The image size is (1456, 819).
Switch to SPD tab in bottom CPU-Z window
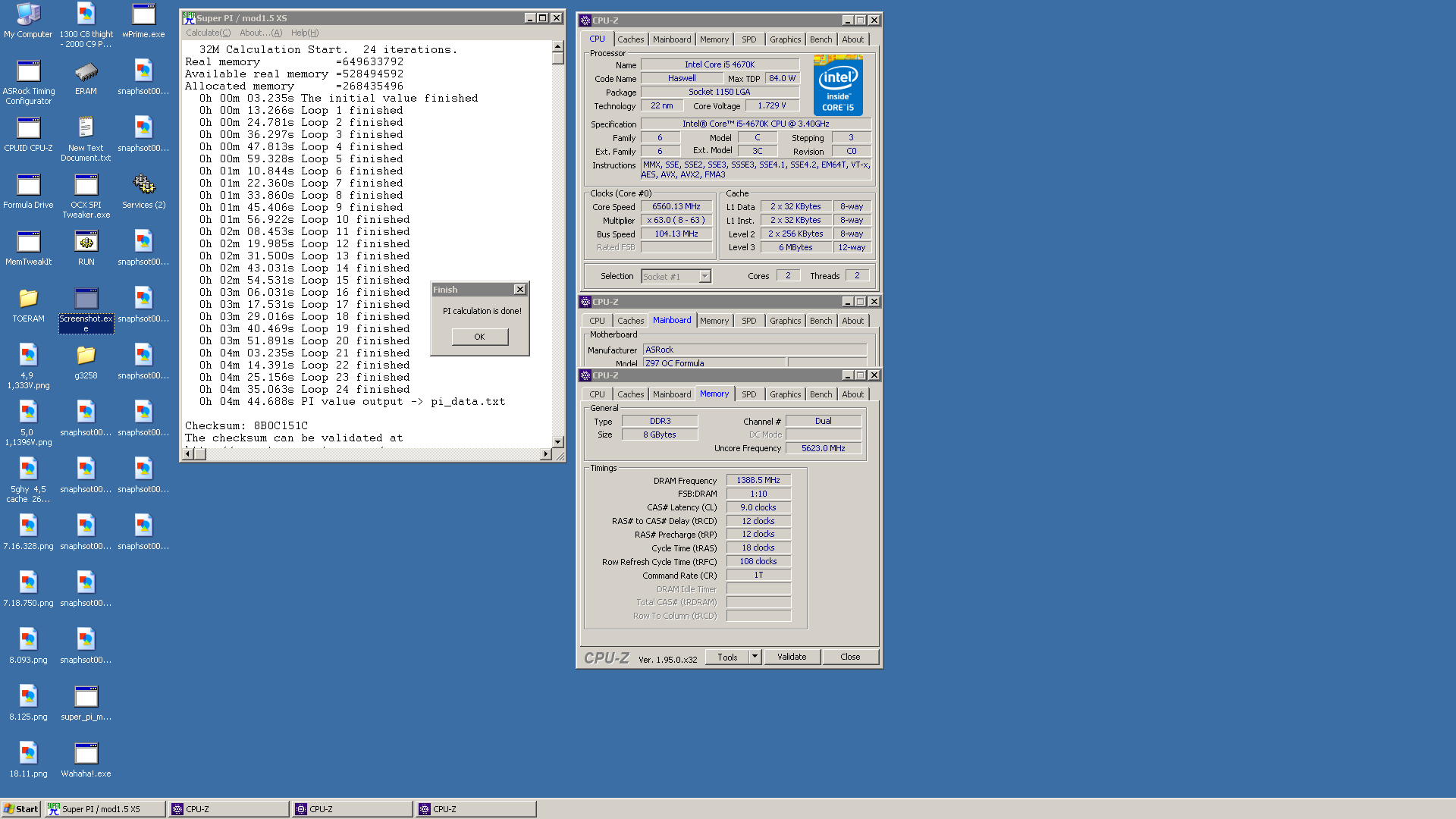tap(749, 394)
